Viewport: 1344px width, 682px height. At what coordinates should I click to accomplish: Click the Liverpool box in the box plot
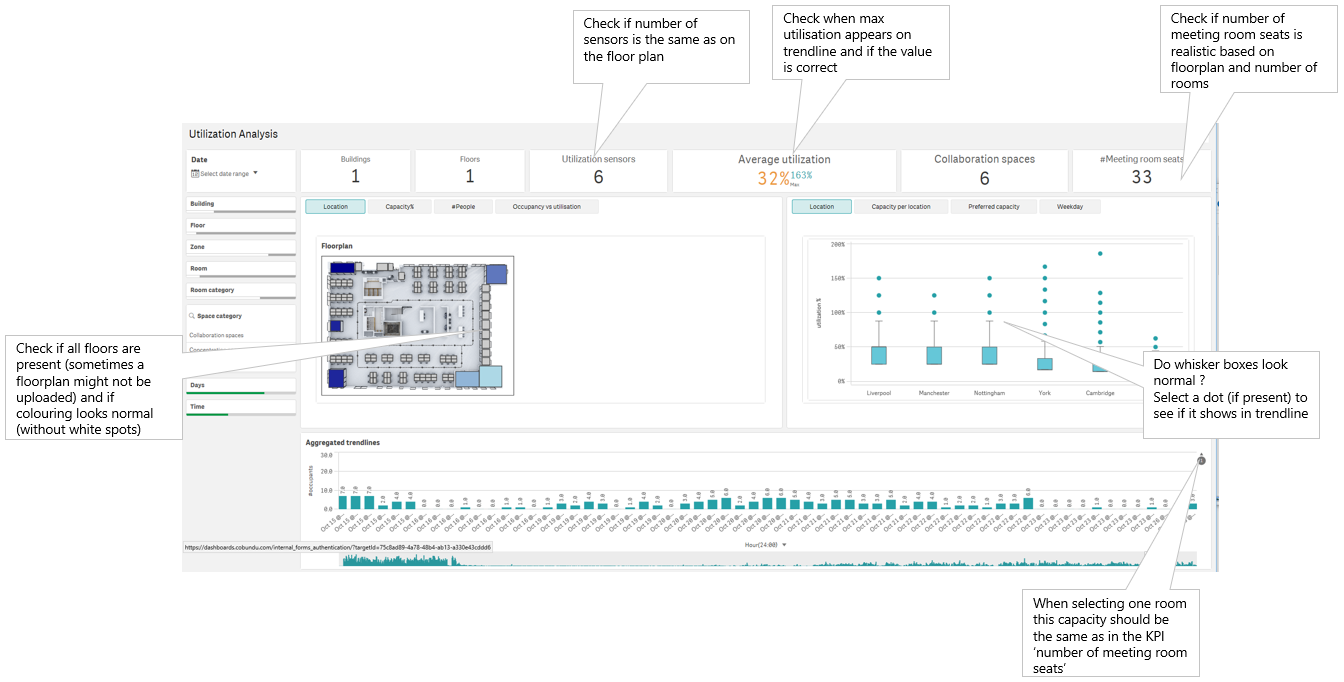(x=879, y=356)
